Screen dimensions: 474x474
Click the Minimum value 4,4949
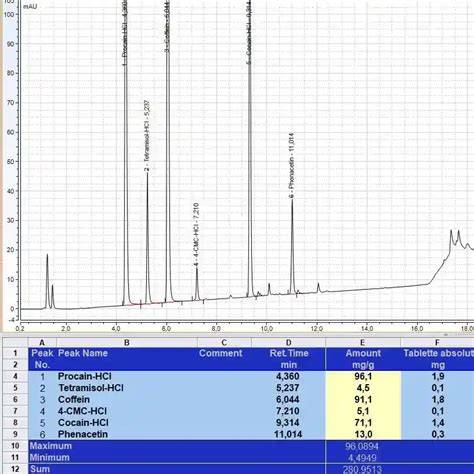click(x=362, y=458)
